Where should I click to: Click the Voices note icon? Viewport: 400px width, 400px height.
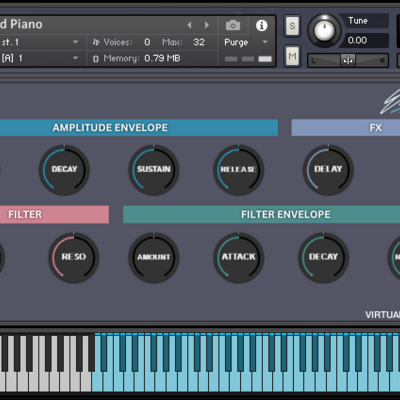[x=96, y=42]
